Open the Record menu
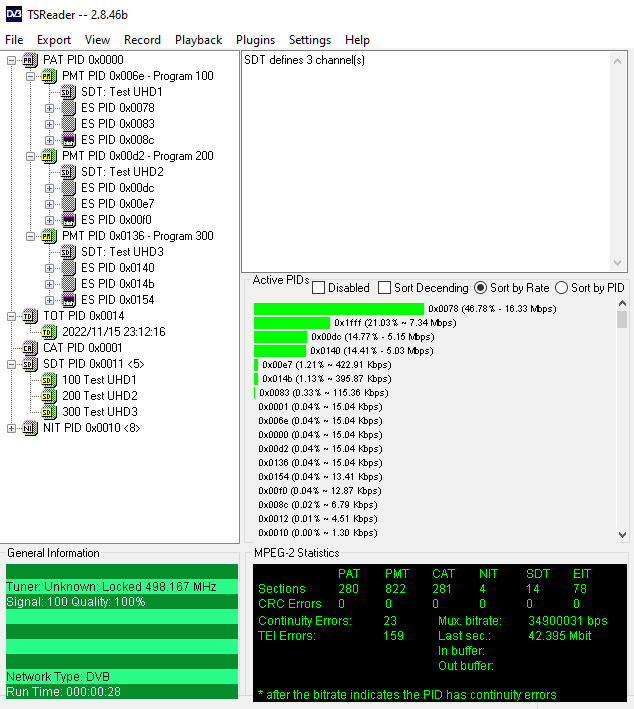This screenshot has height=709, width=634. click(142, 40)
